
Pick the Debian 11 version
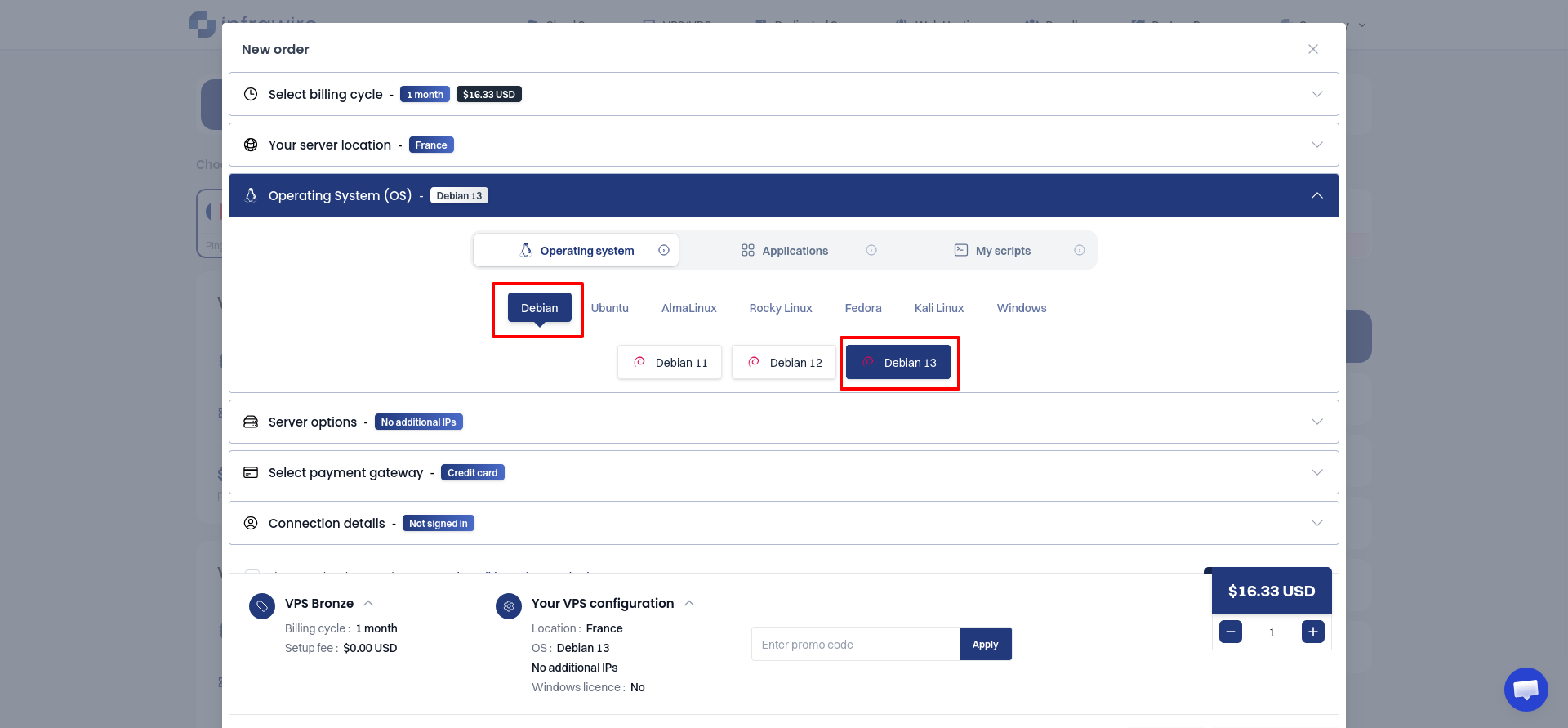point(670,362)
